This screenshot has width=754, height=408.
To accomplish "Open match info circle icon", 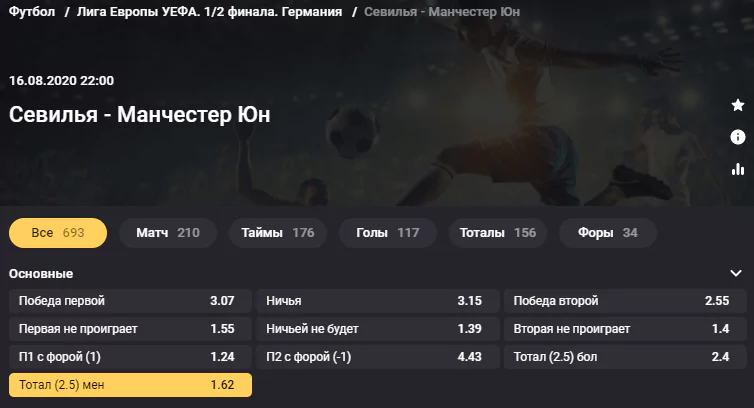I will (737, 137).
